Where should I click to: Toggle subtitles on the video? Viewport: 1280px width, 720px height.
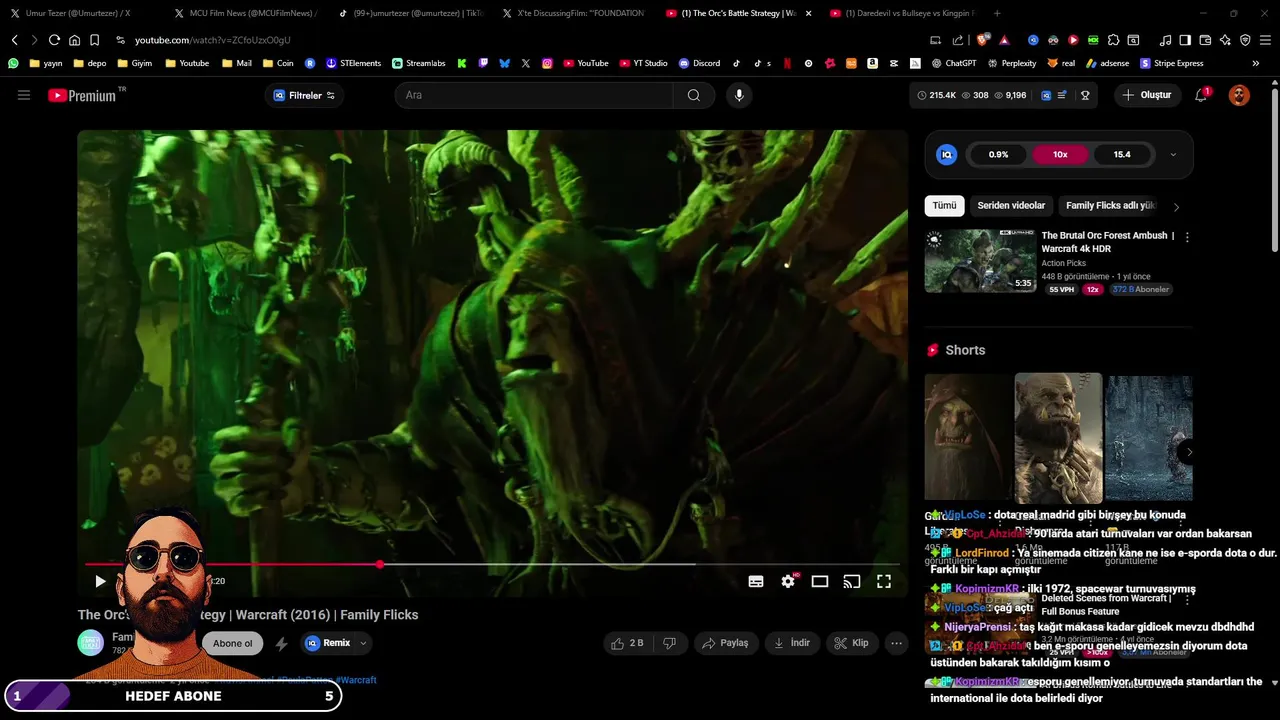[756, 581]
